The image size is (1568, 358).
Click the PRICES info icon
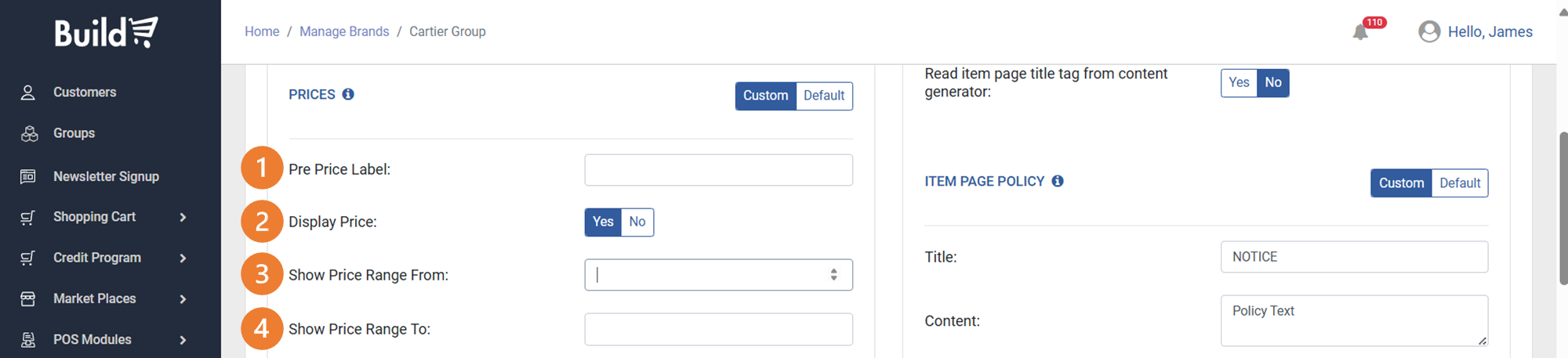348,94
